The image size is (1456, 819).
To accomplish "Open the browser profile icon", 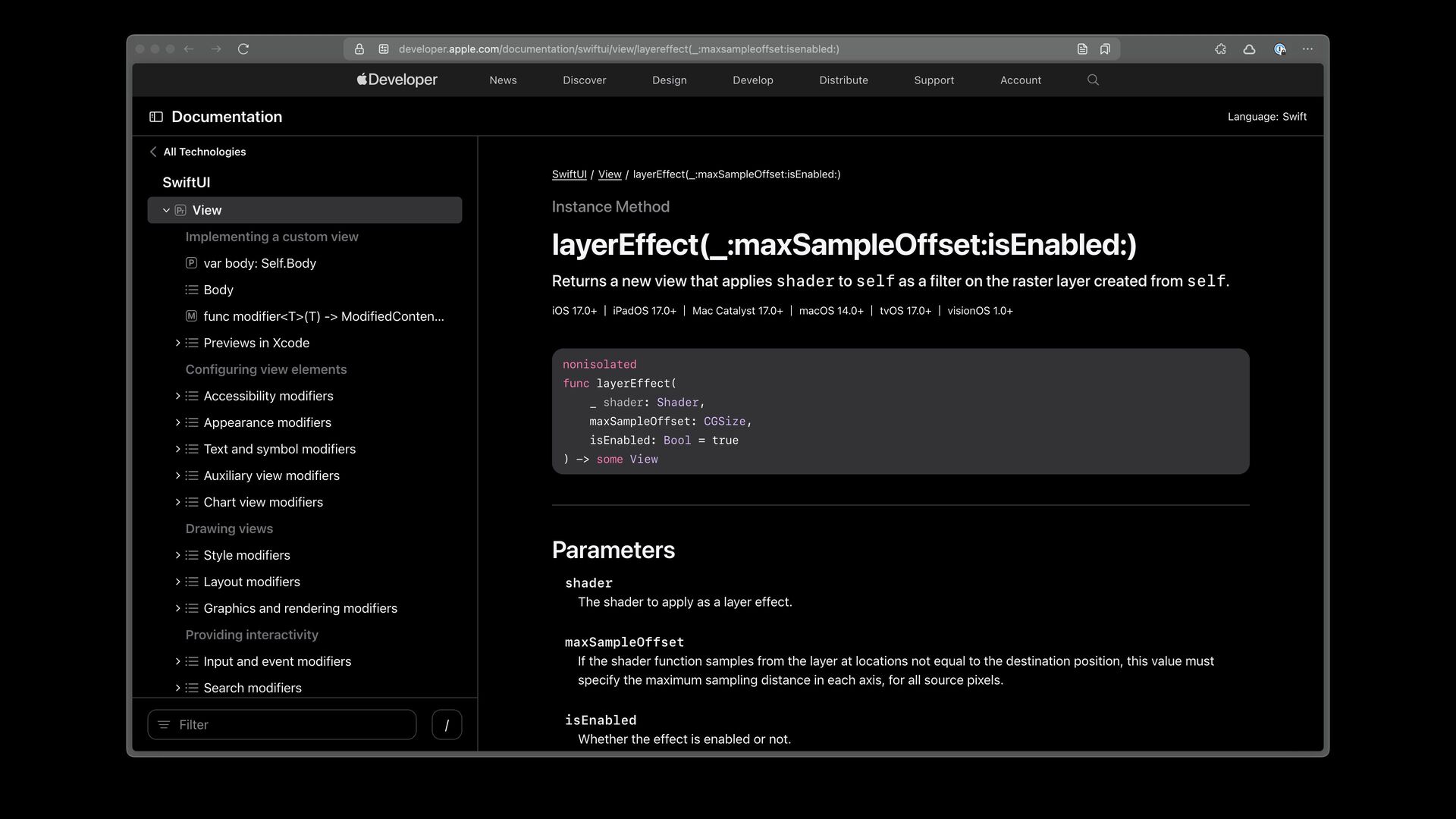I will [x=1279, y=49].
